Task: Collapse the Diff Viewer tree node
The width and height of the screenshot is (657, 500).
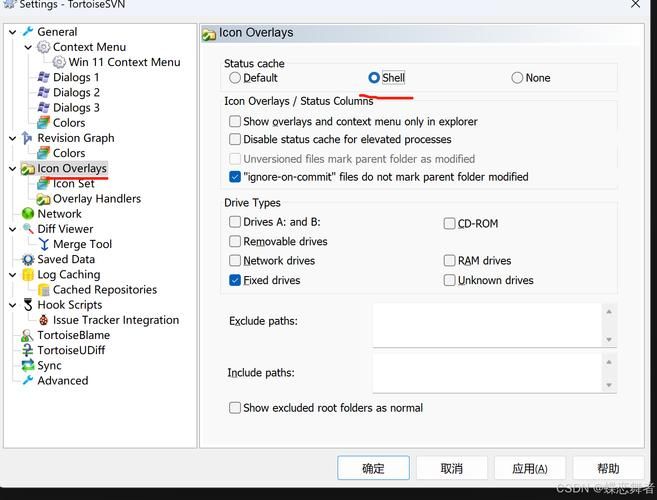Action: tap(13, 229)
